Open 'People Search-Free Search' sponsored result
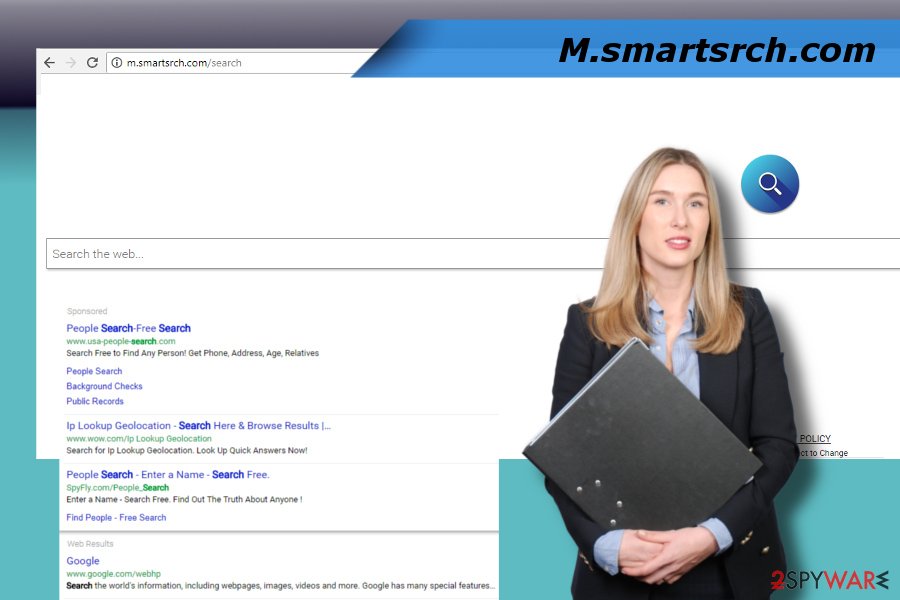900x600 pixels. click(x=129, y=328)
